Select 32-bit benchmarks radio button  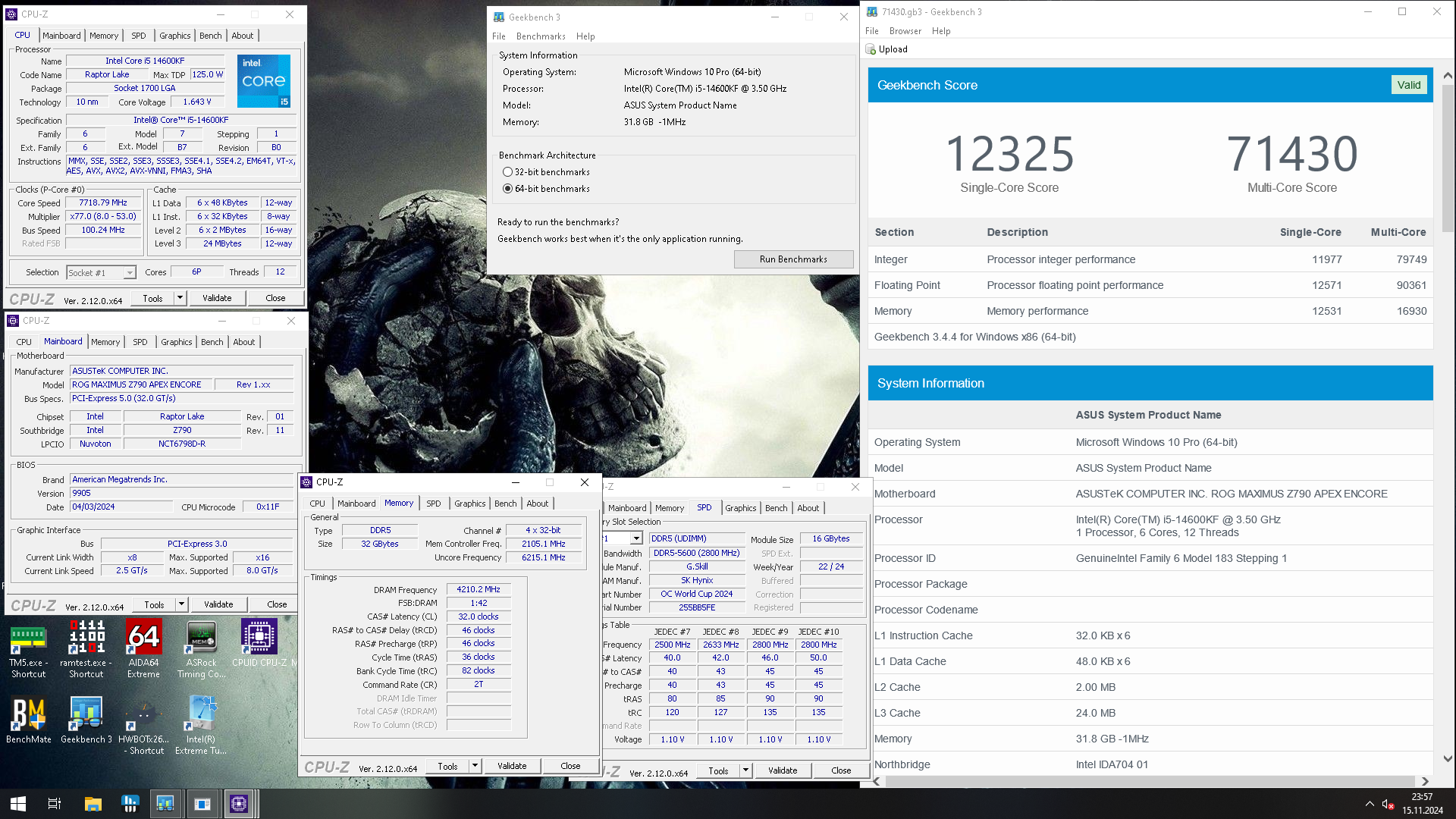click(507, 172)
